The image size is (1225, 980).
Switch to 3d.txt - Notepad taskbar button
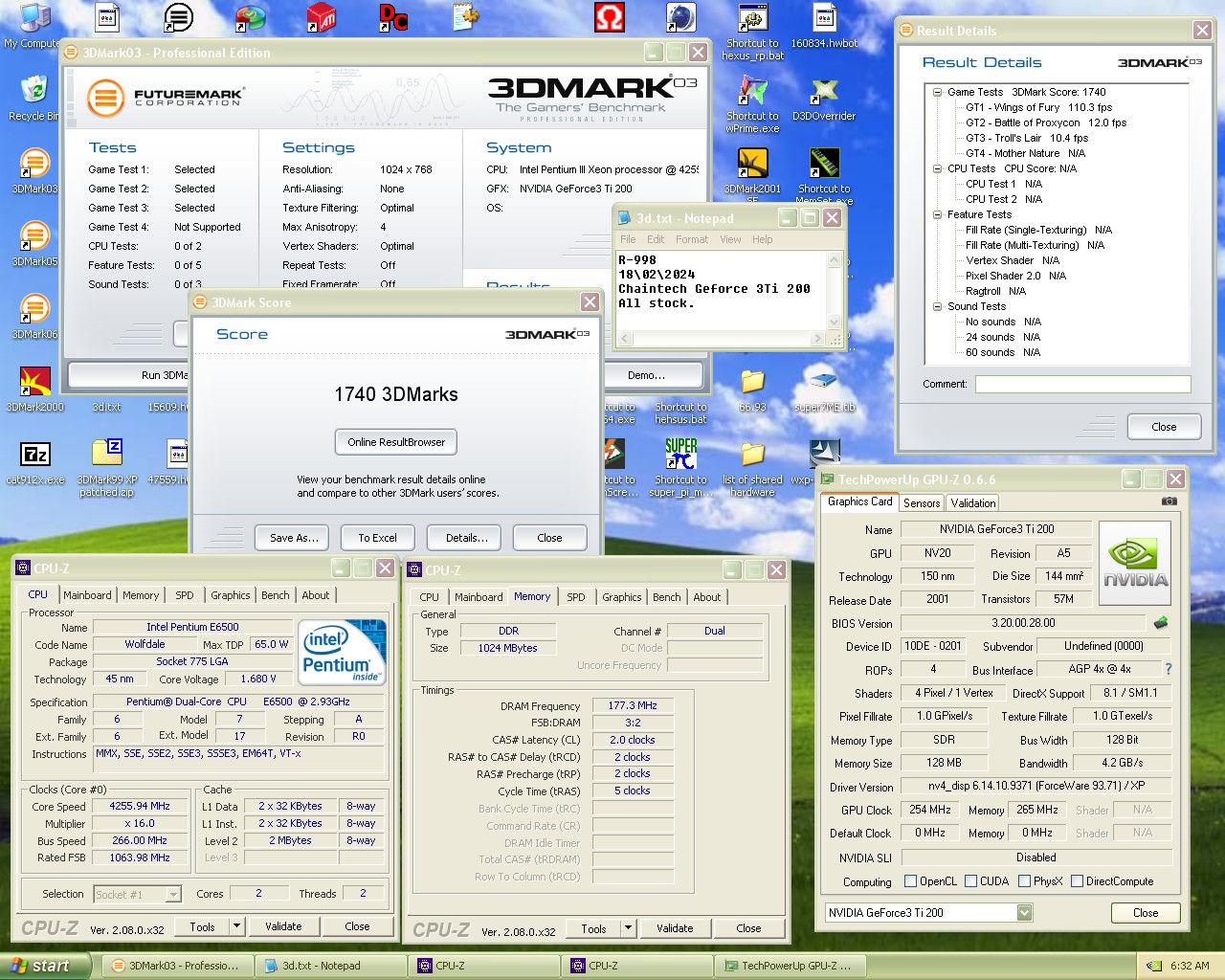330,966
